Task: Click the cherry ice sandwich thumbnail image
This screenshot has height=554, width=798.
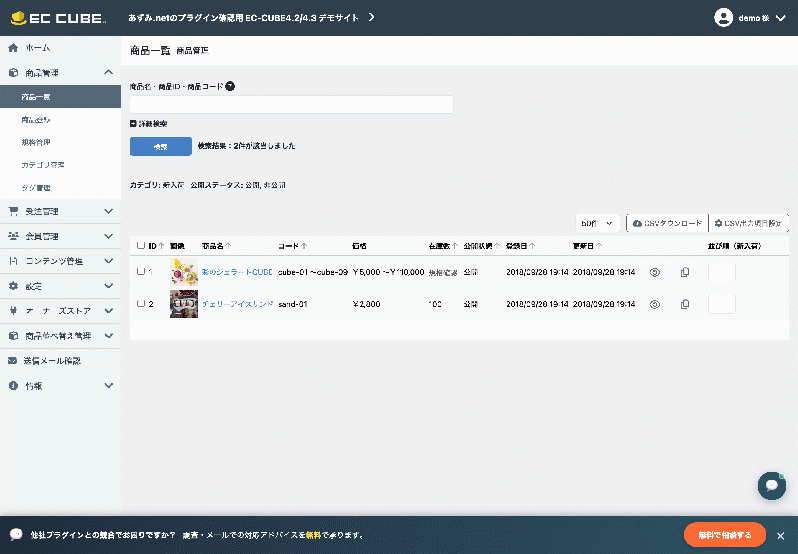Action: [184, 304]
